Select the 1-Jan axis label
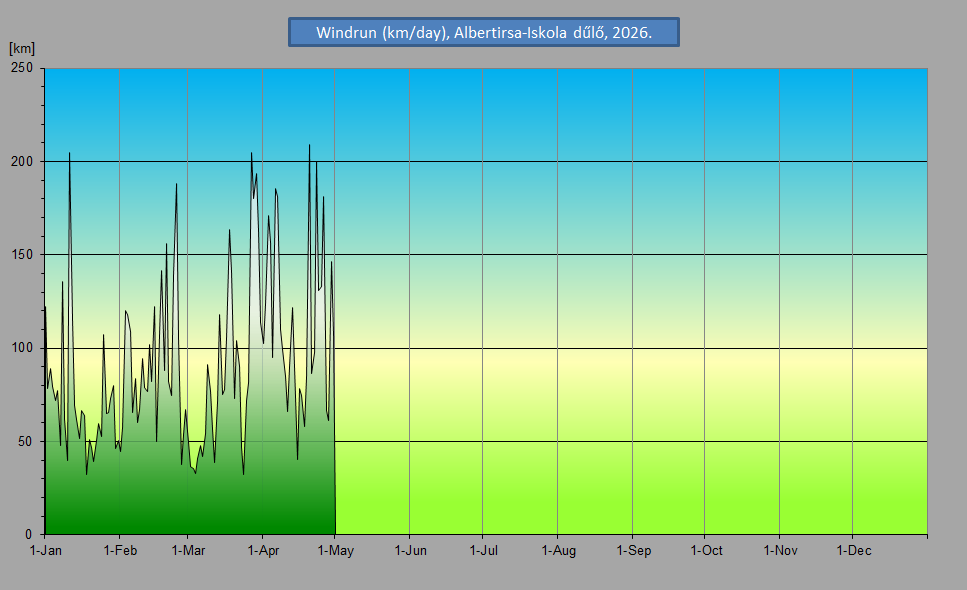The height and width of the screenshot is (590, 967). click(x=46, y=551)
